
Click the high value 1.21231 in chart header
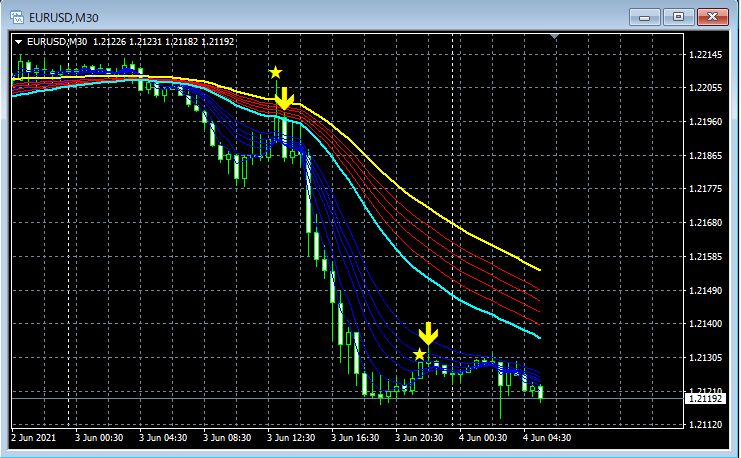click(146, 42)
